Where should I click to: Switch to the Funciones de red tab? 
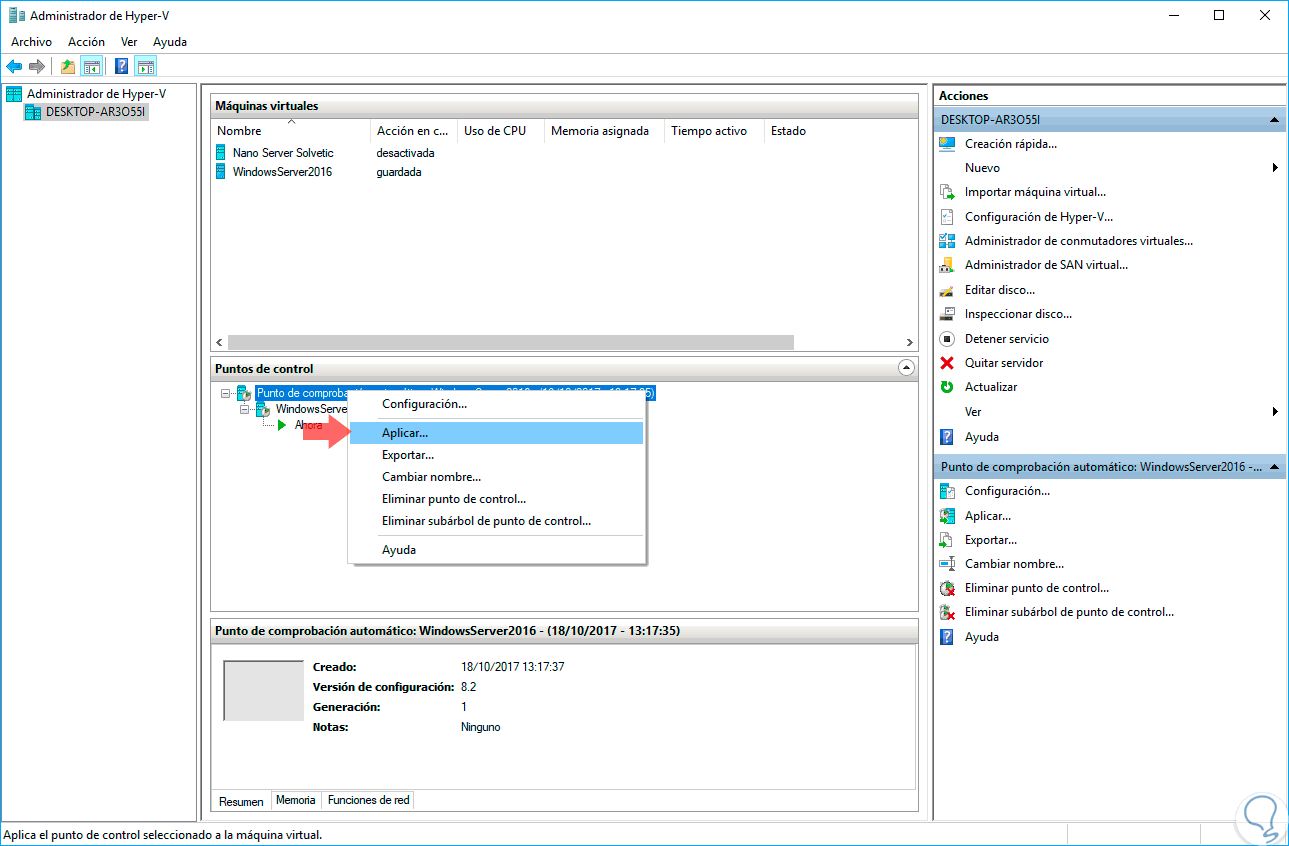pyautogui.click(x=368, y=800)
